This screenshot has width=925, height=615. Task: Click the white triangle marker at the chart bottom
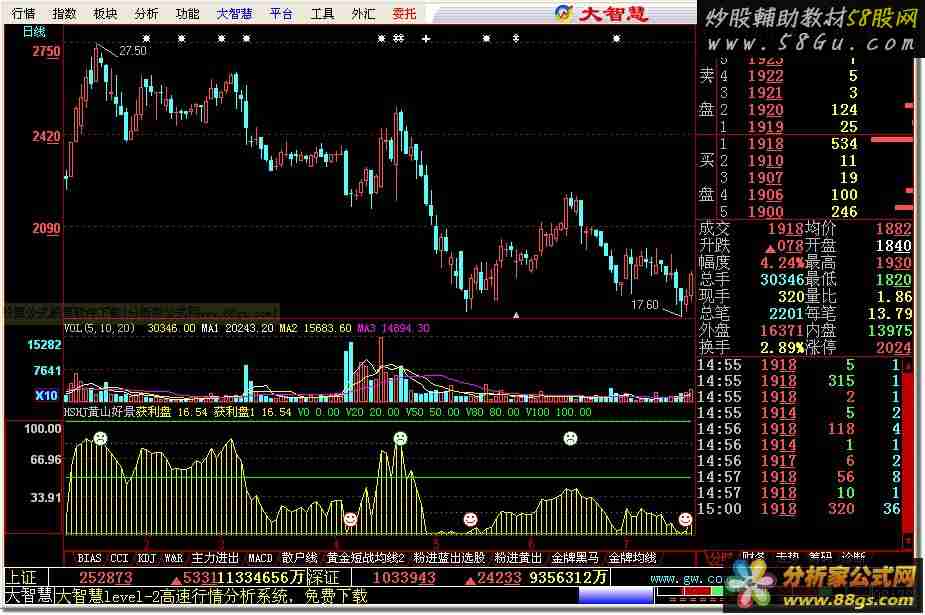coord(516,315)
